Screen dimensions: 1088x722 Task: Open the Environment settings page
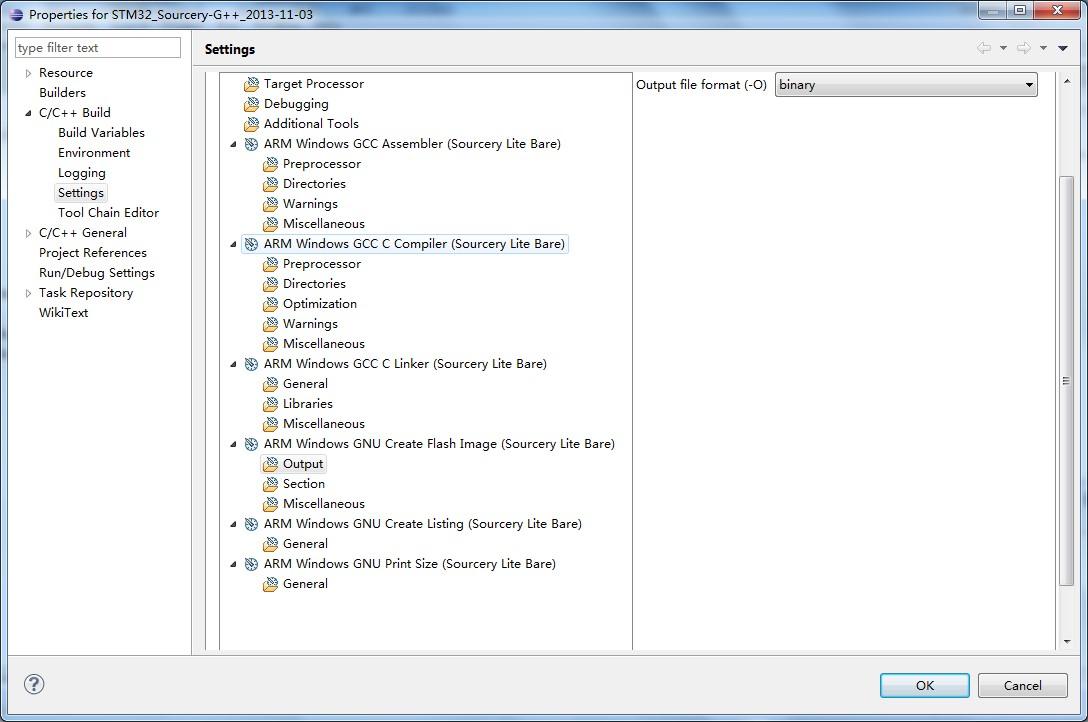(96, 152)
